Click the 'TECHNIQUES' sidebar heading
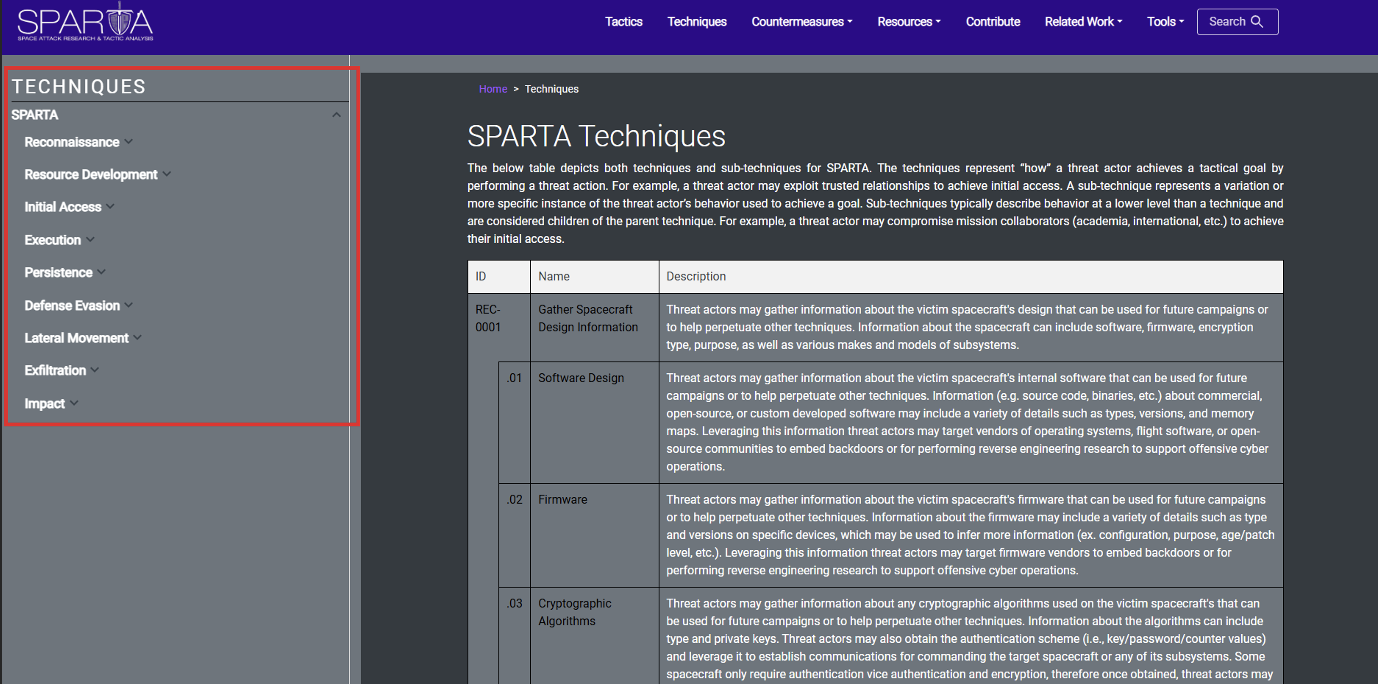1378x684 pixels. click(x=79, y=87)
